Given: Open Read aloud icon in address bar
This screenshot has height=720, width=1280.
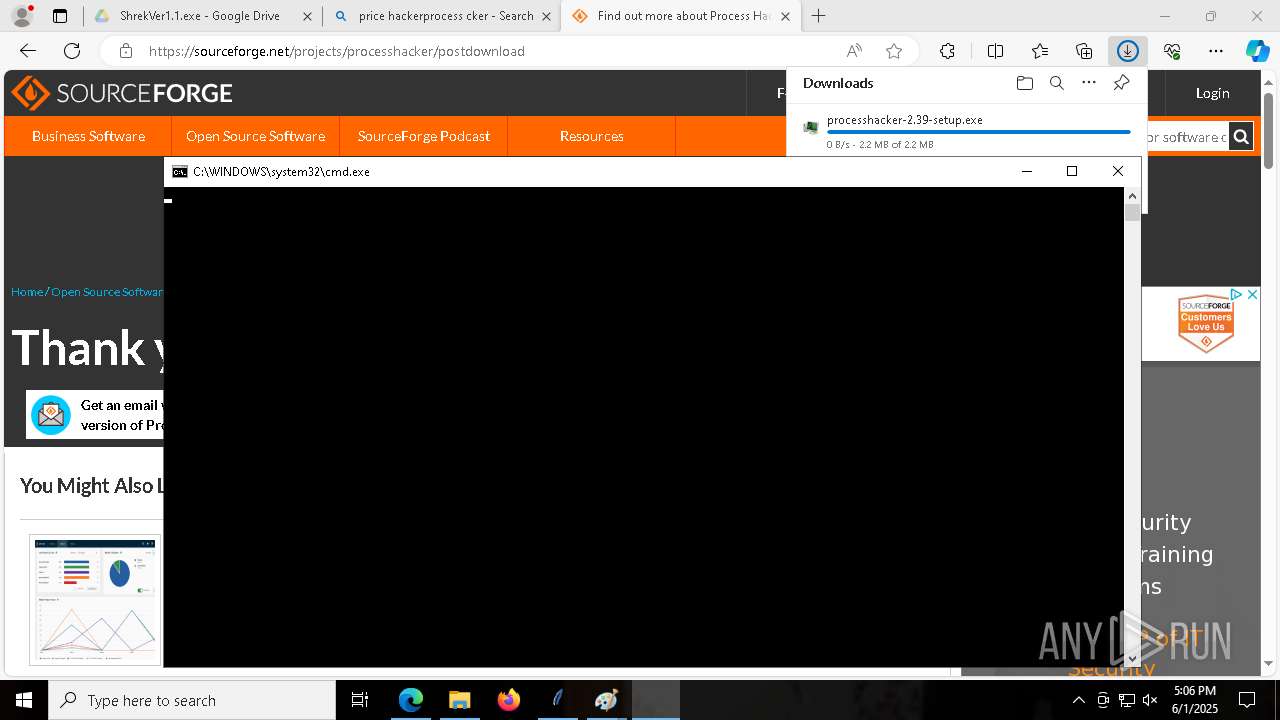Looking at the screenshot, I should click(x=854, y=51).
